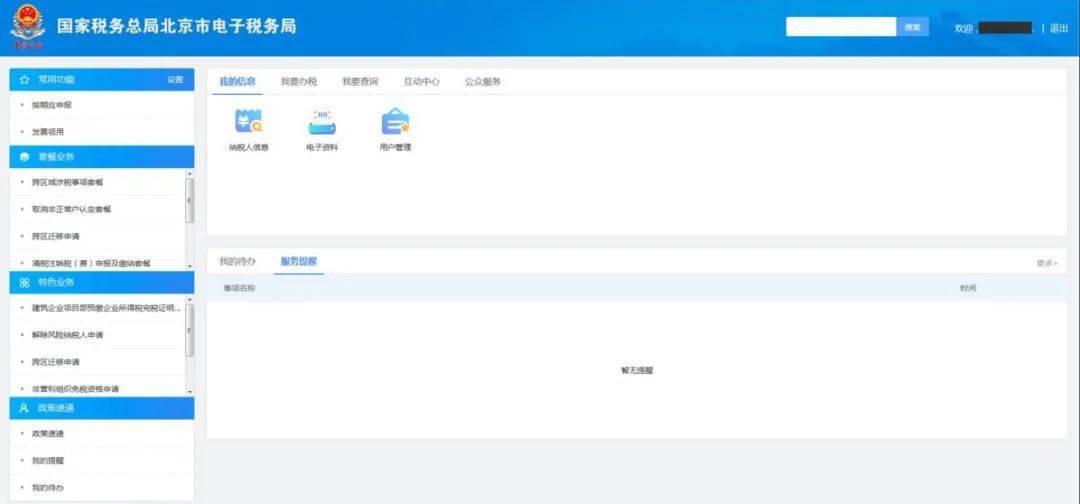
Task: Open 按期应申报 in the sidebar
Action: [102, 105]
